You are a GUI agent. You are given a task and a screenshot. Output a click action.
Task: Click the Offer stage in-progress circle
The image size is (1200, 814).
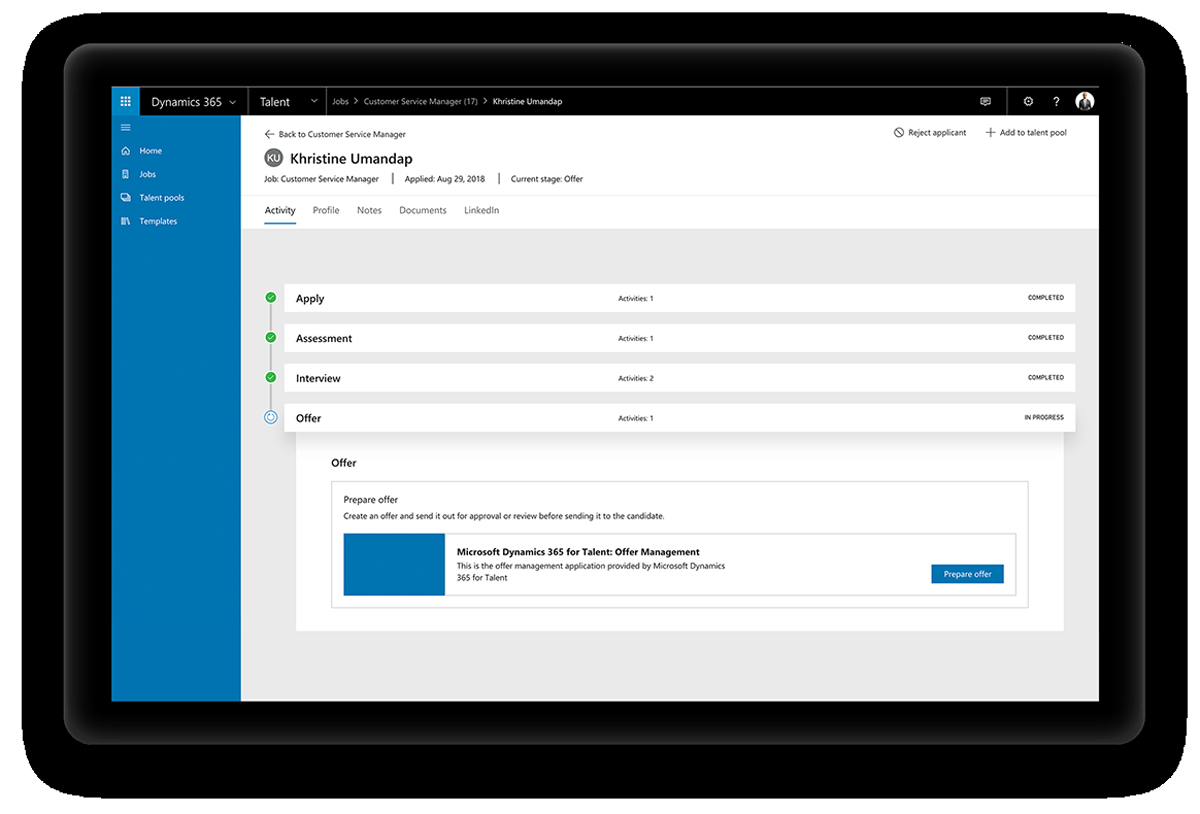pos(270,418)
